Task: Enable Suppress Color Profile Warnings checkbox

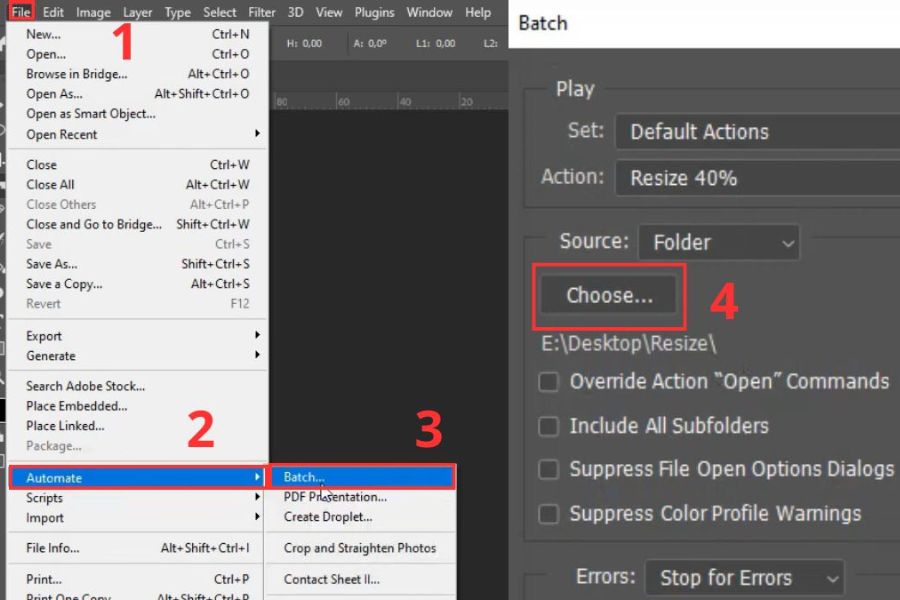Action: [548, 514]
